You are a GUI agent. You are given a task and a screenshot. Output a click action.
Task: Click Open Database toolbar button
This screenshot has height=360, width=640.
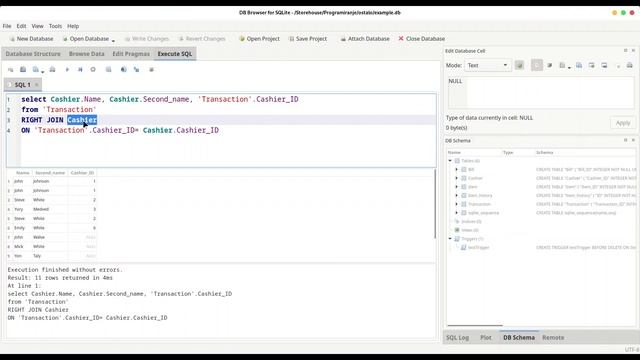click(x=86, y=39)
